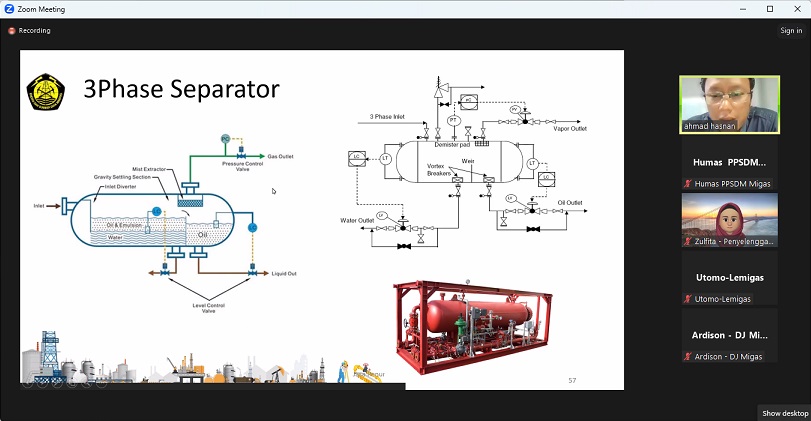Click the Zoom logo in title bar
The height and width of the screenshot is (421, 811).
(8, 9)
